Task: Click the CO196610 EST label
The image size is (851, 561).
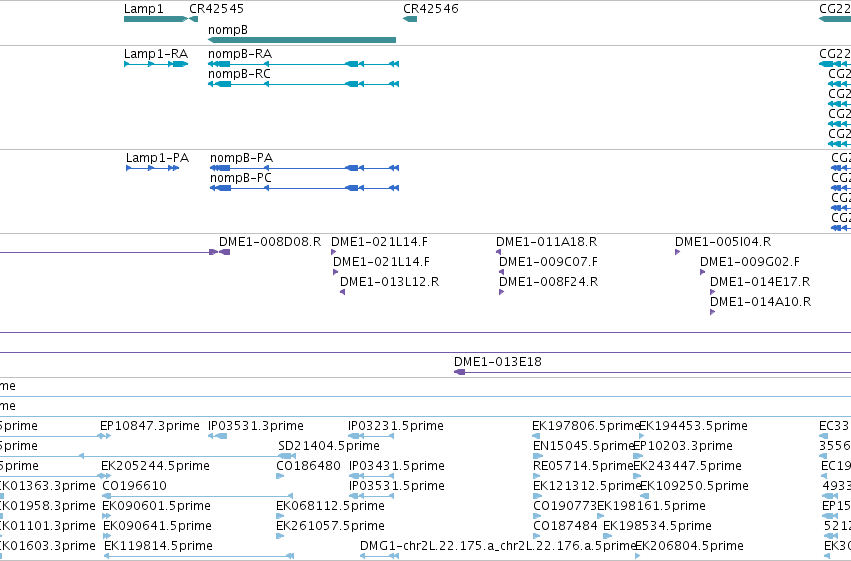Action: (x=135, y=486)
